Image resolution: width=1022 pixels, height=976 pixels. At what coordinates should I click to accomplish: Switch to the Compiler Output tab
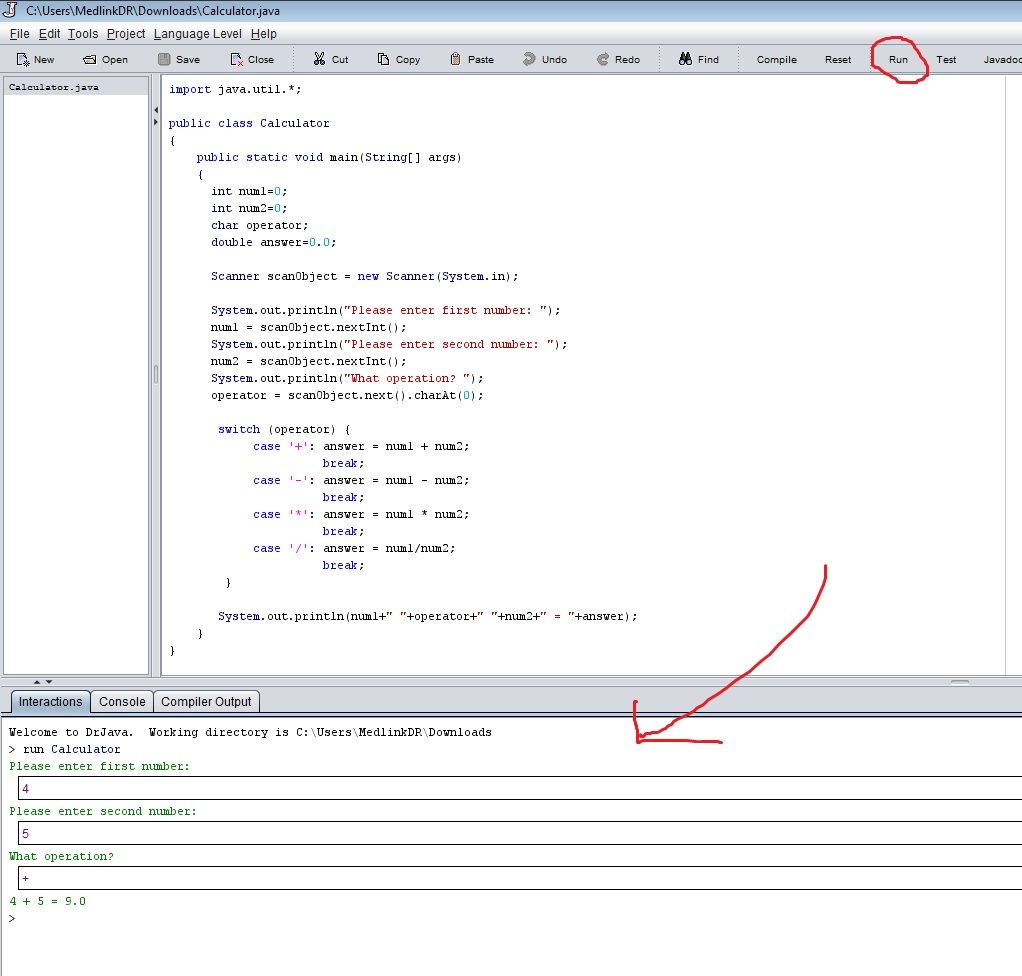pyautogui.click(x=206, y=702)
